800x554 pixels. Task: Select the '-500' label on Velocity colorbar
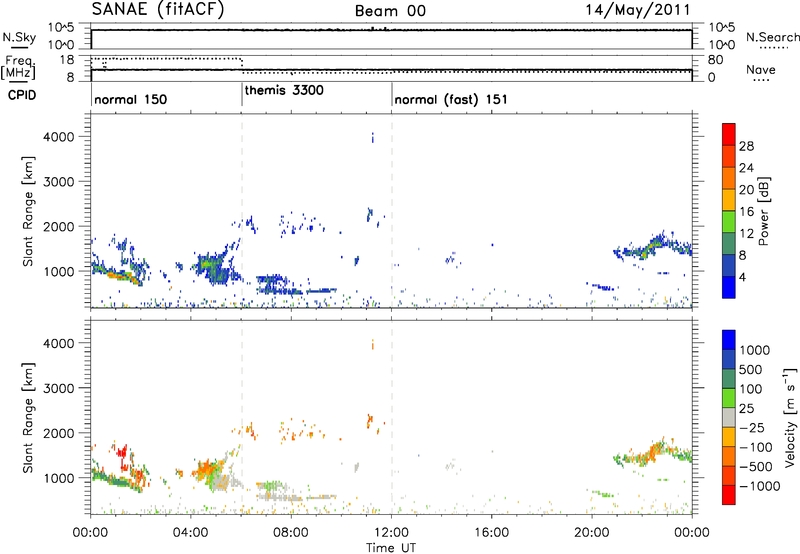pyautogui.click(x=755, y=466)
